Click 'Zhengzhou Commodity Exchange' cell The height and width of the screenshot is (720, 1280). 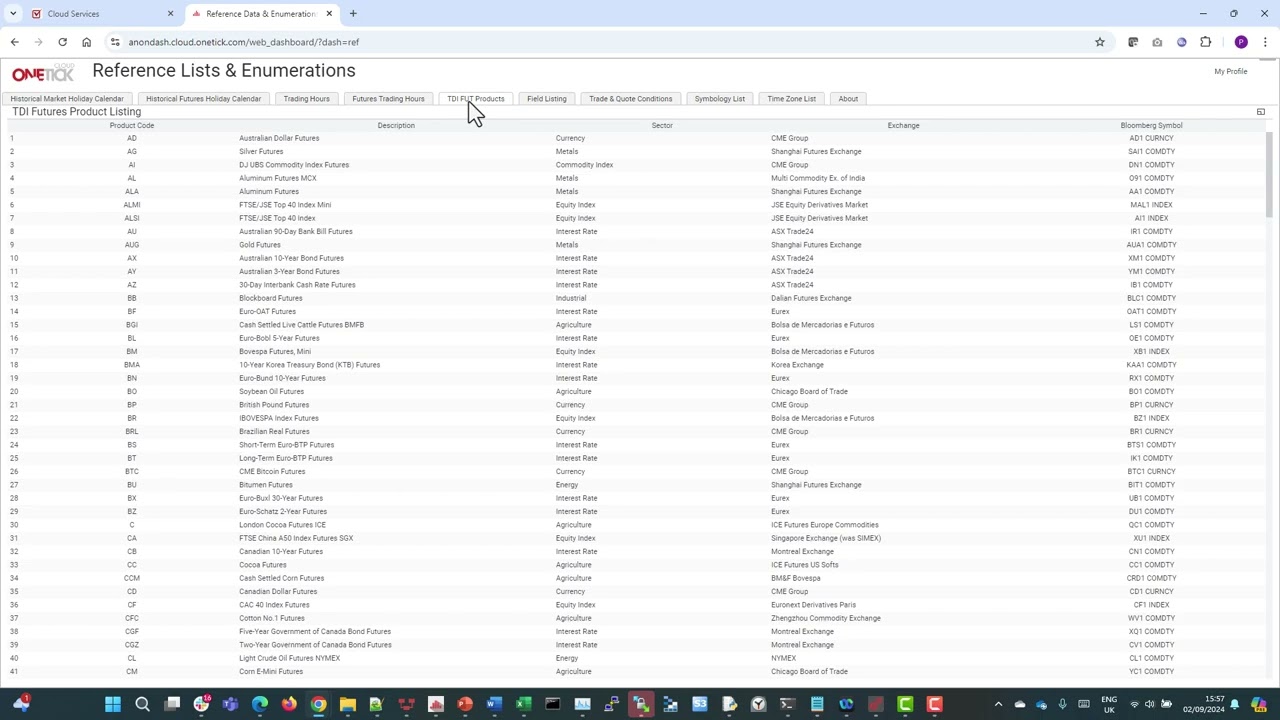[x=826, y=618]
